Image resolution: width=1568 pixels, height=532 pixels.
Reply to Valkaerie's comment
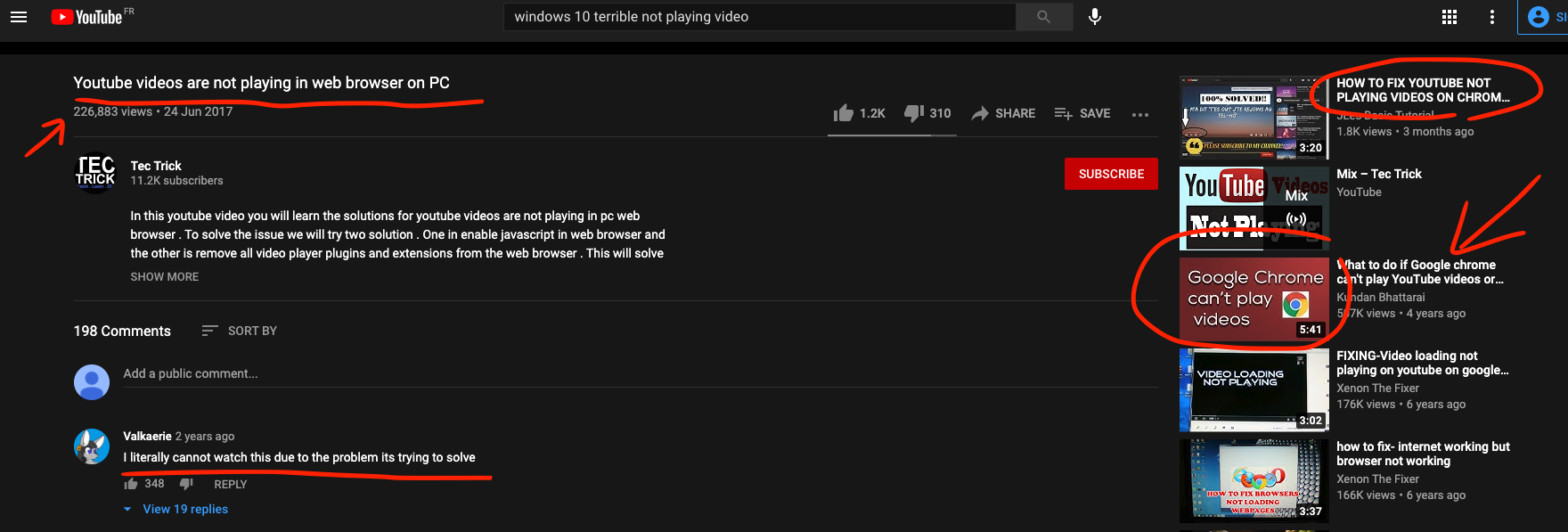[231, 485]
